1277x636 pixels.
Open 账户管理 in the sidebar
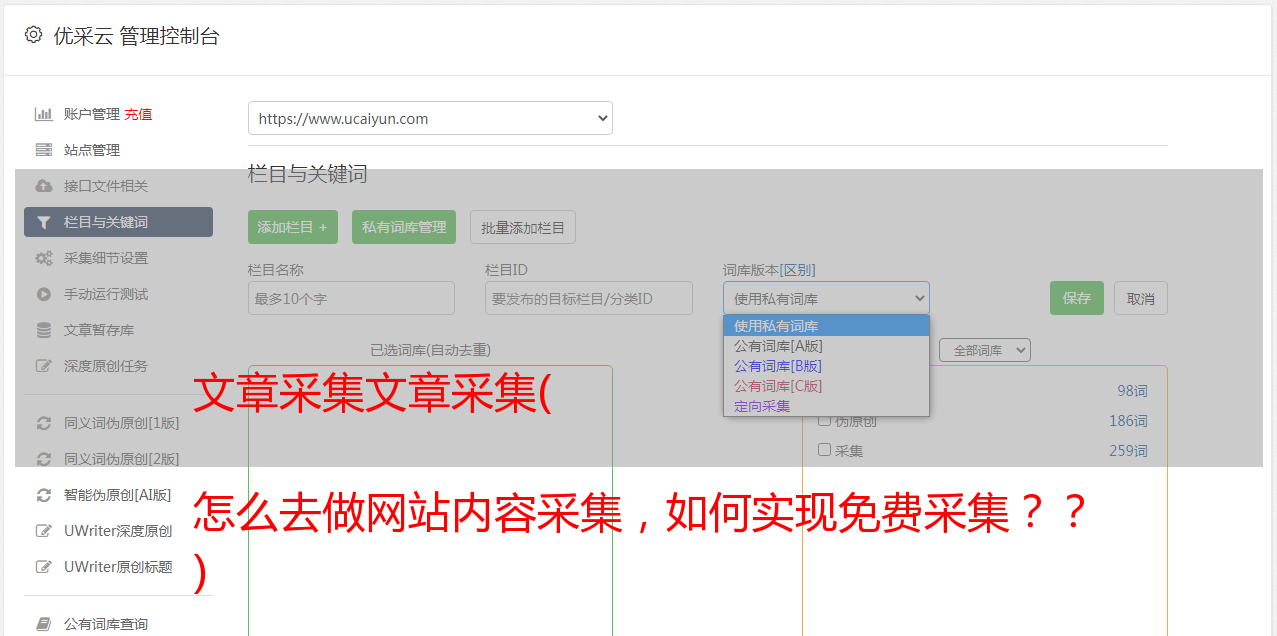[x=91, y=114]
